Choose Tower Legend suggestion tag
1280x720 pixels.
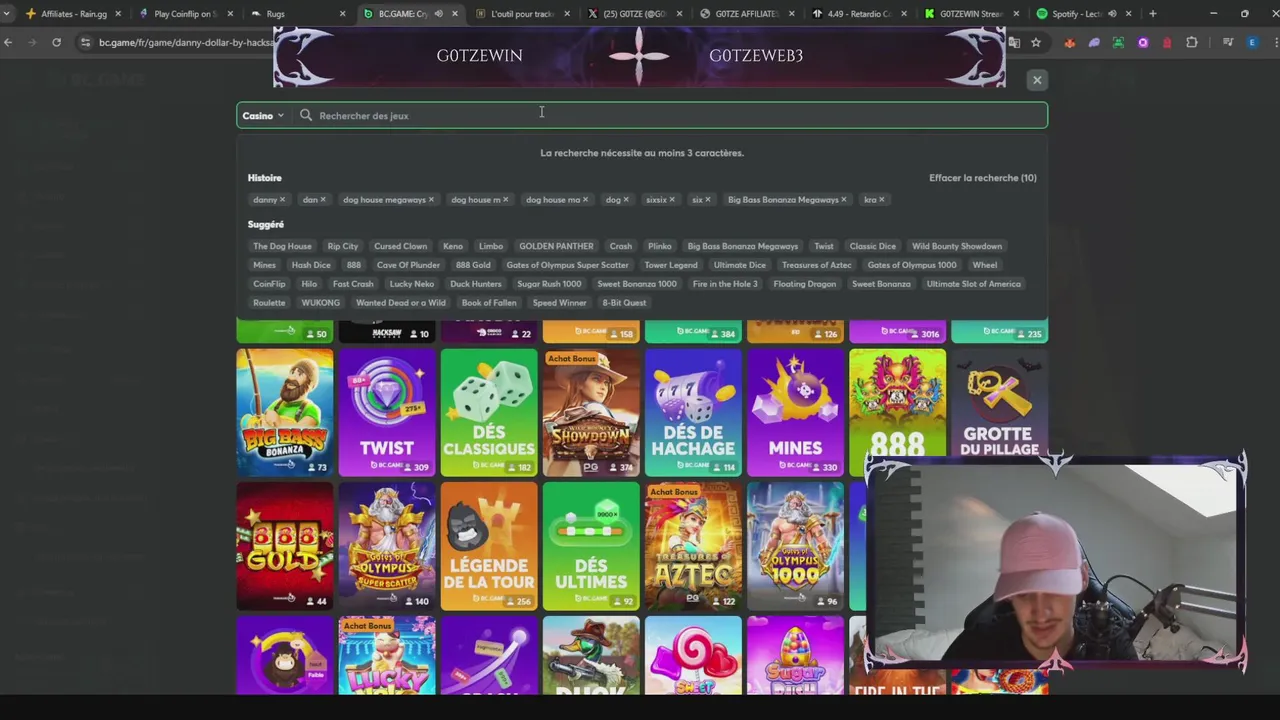tap(670, 265)
